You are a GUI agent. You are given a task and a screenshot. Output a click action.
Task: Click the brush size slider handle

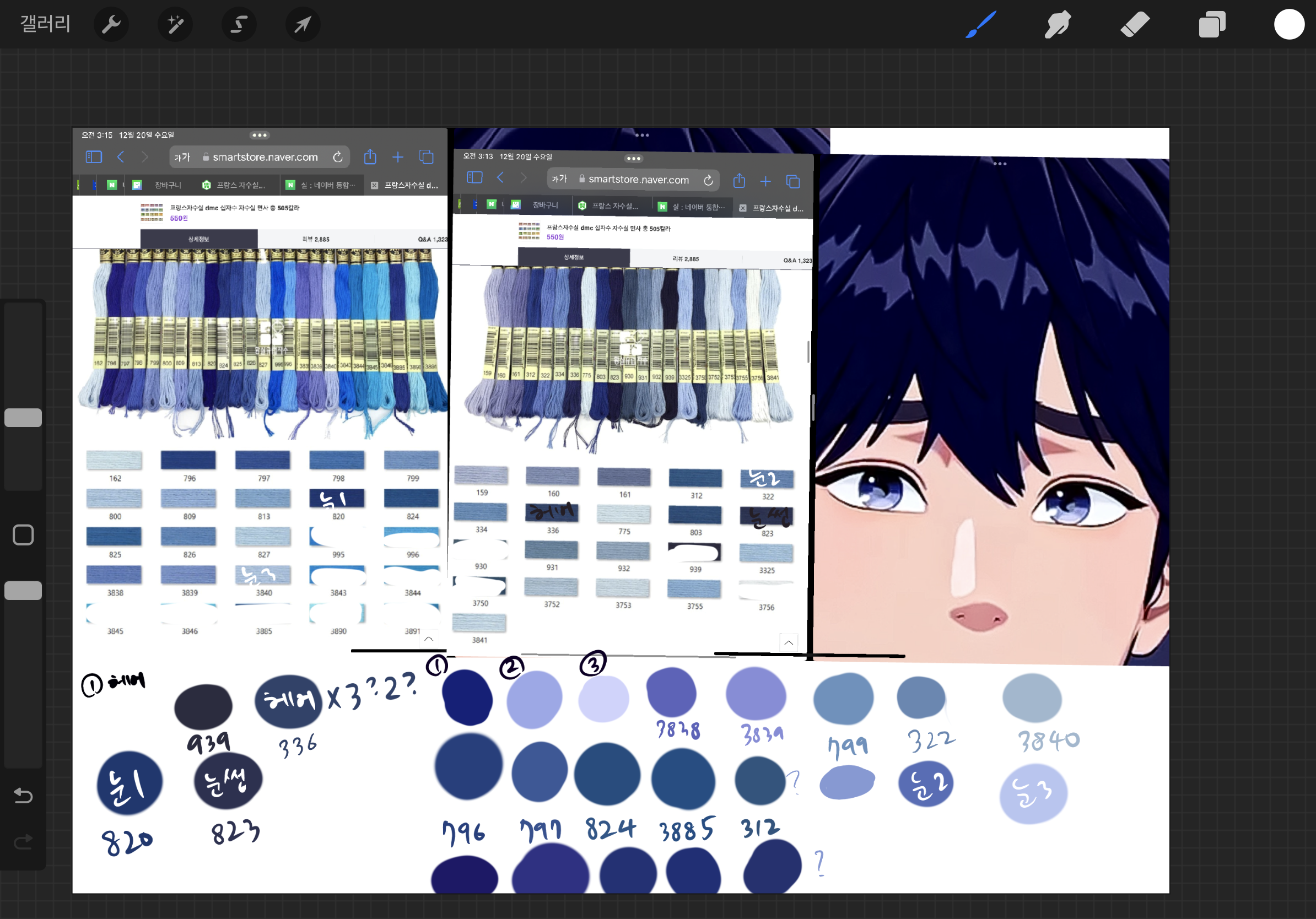(x=23, y=418)
